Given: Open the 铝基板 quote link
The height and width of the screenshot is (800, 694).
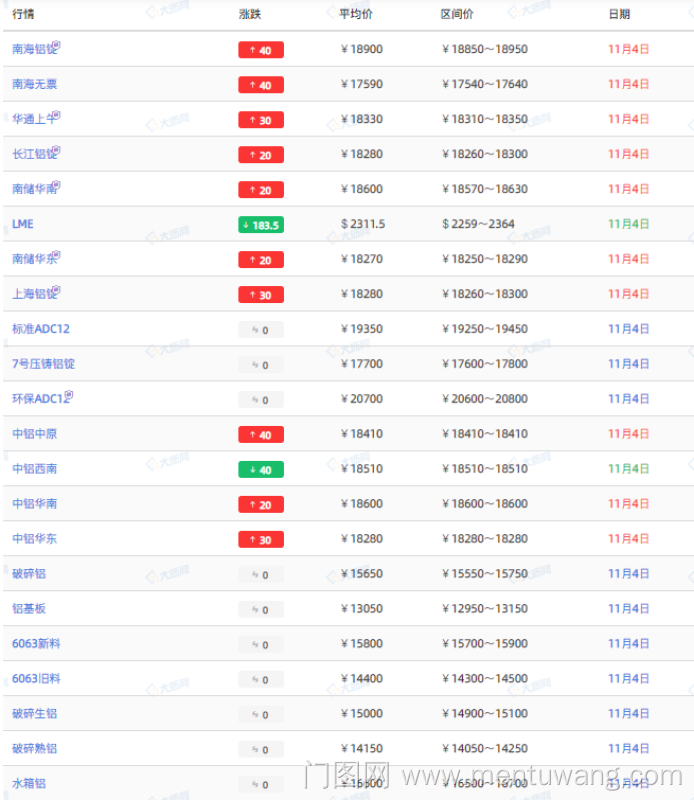Looking at the screenshot, I should [x=29, y=609].
